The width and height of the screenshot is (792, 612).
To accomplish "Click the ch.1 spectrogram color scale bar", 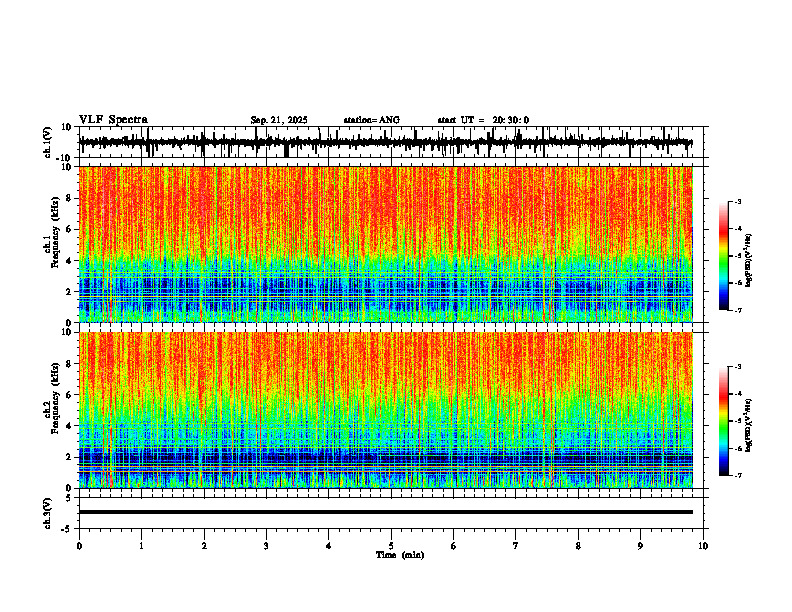I will pos(723,256).
